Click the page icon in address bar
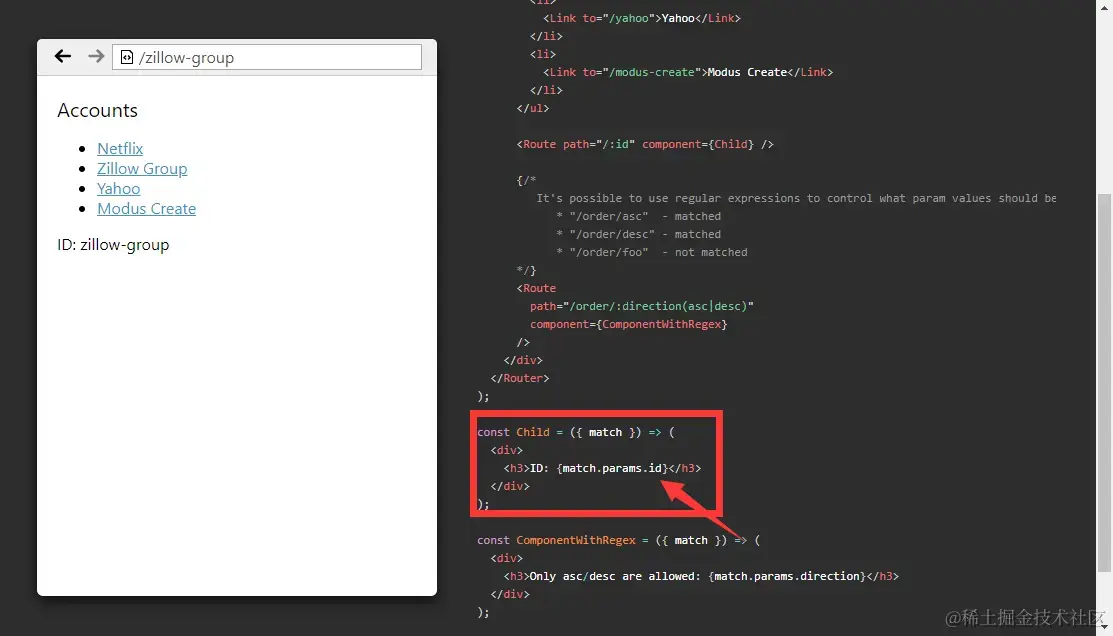The image size is (1113, 636). [126, 57]
